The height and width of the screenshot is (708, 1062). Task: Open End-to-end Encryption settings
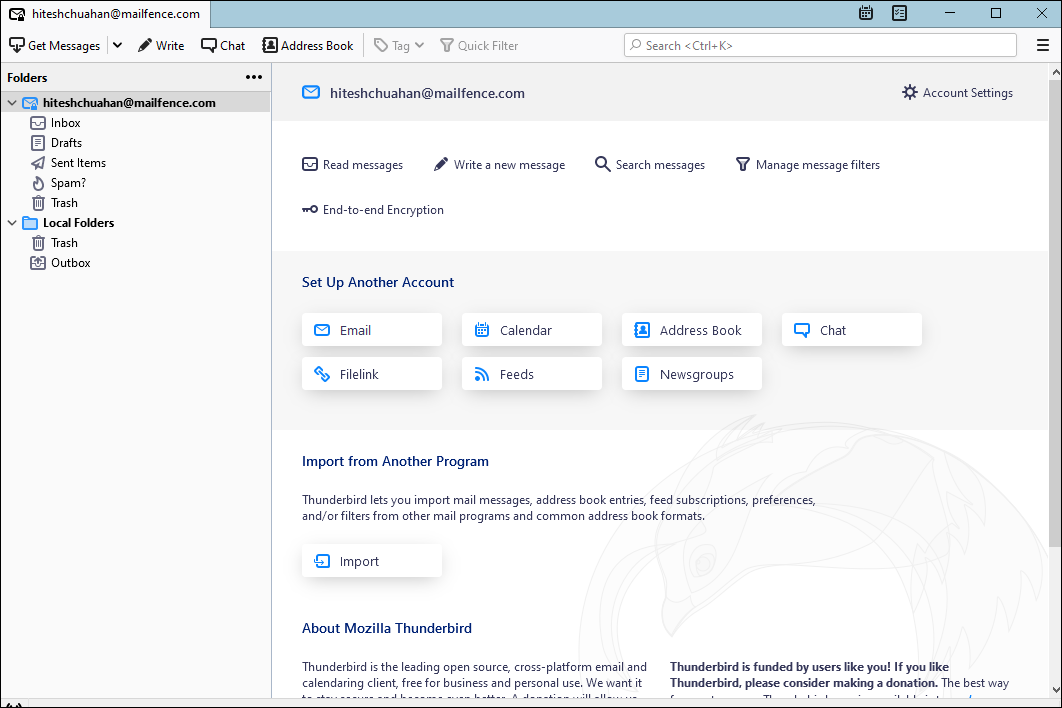(x=373, y=210)
